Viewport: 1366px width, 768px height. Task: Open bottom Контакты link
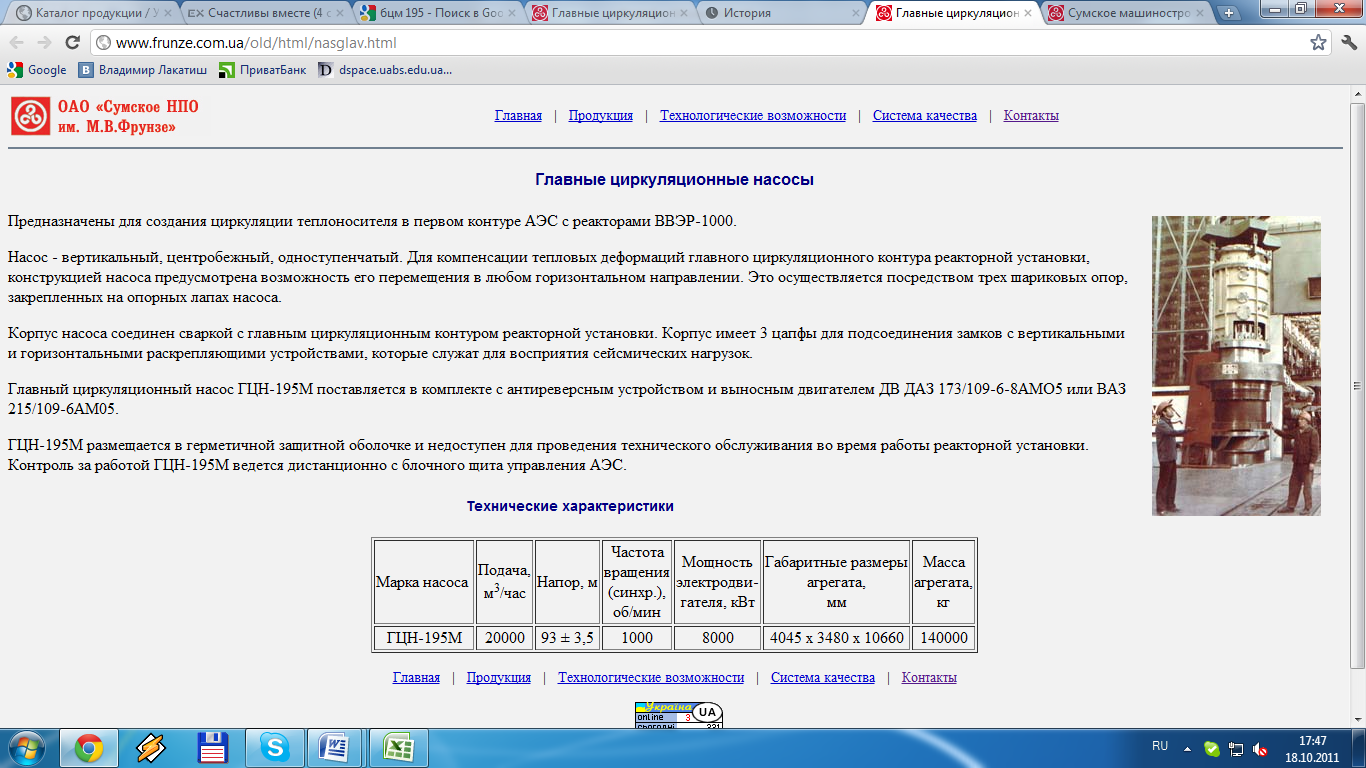point(929,678)
